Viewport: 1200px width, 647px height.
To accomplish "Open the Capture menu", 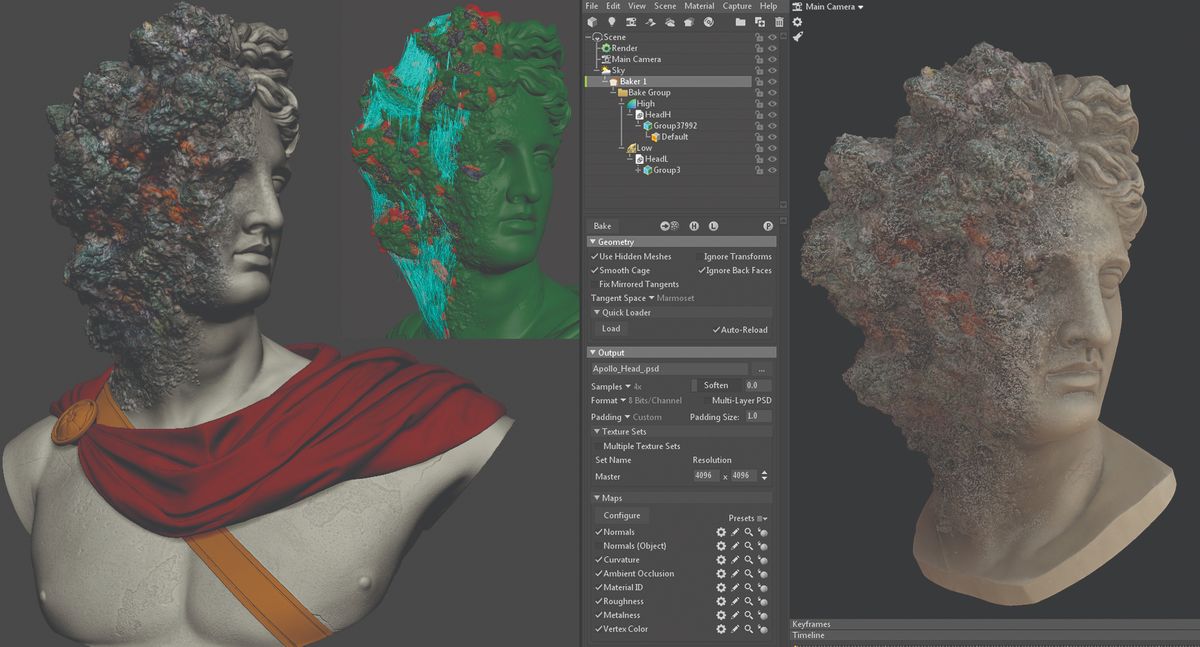I will coord(738,6).
